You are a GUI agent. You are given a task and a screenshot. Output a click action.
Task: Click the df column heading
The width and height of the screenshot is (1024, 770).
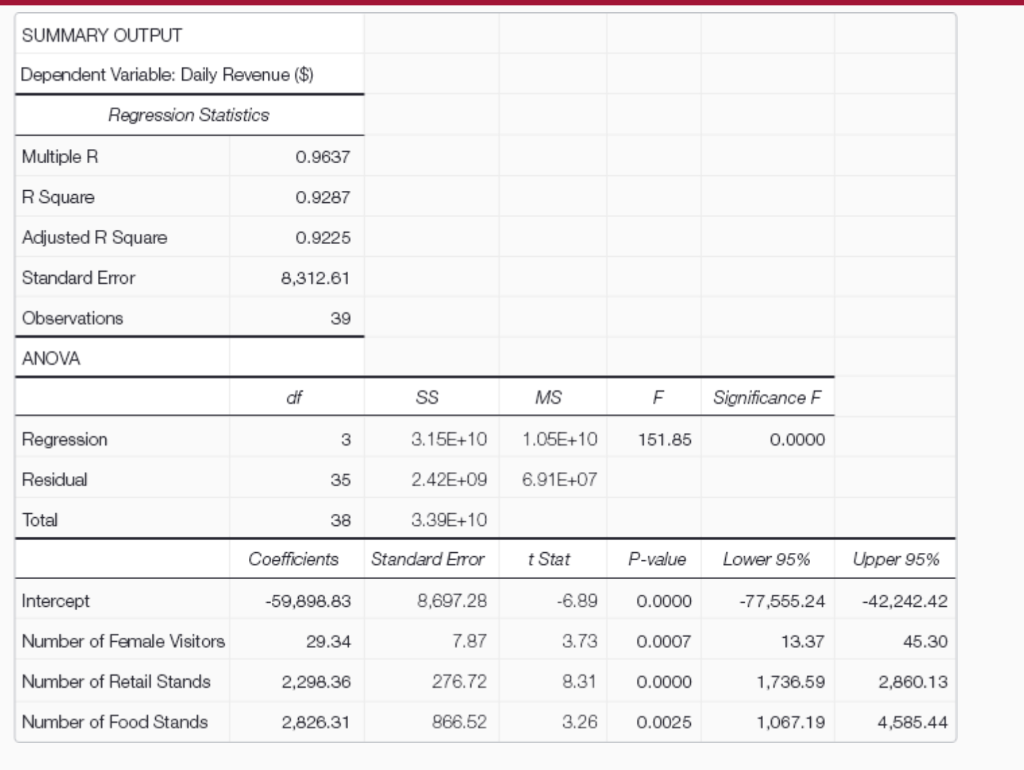[295, 397]
